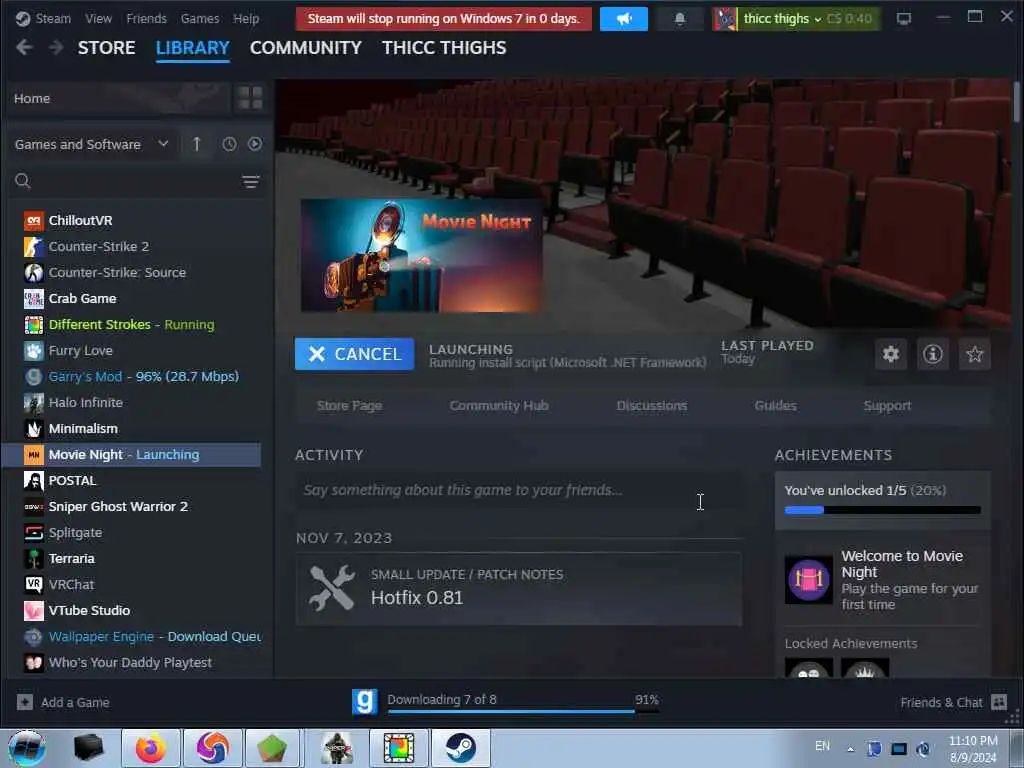
Task: Open the Support link
Action: pos(887,406)
